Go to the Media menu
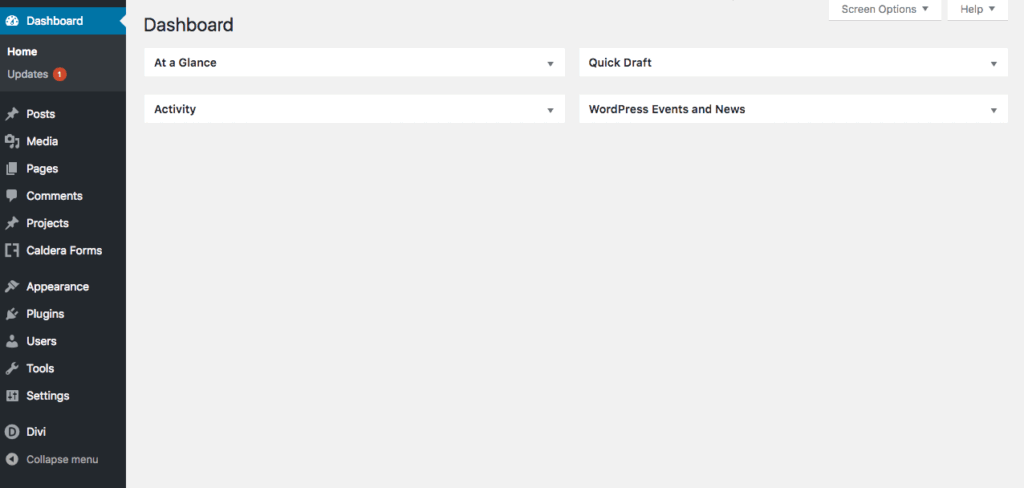This screenshot has width=1024, height=488. 42,141
